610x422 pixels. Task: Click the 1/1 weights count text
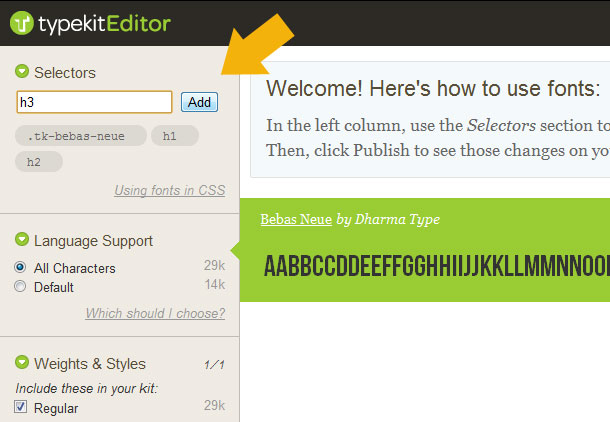click(214, 365)
